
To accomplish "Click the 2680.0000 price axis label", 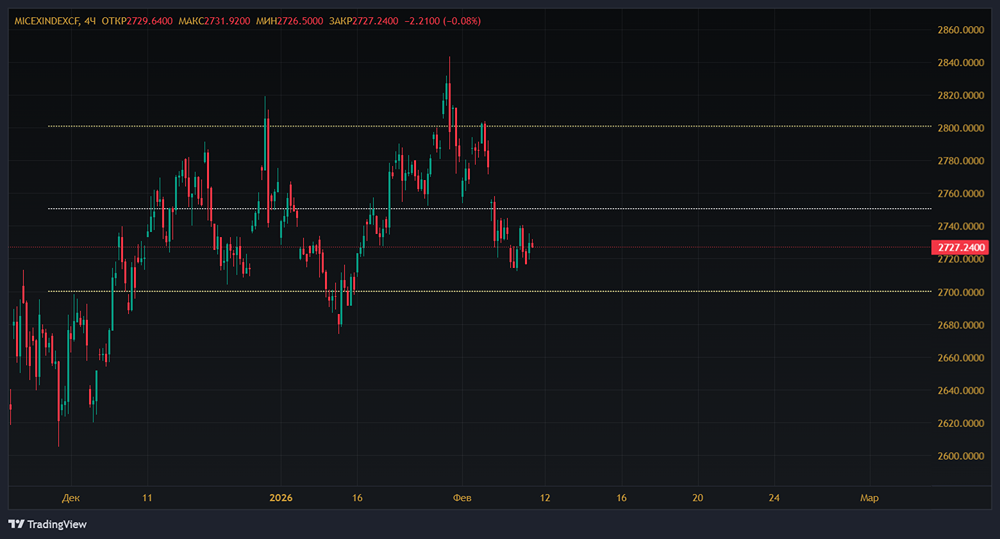I will point(960,325).
